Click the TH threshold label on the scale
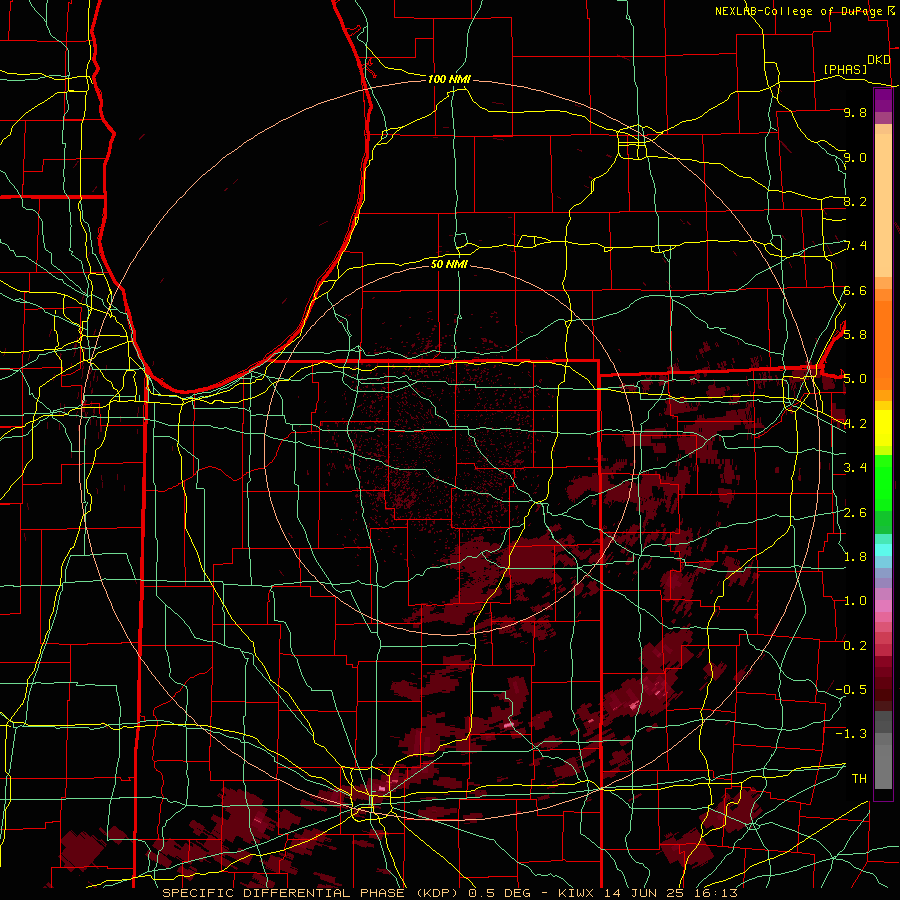The image size is (900, 900). point(859,778)
